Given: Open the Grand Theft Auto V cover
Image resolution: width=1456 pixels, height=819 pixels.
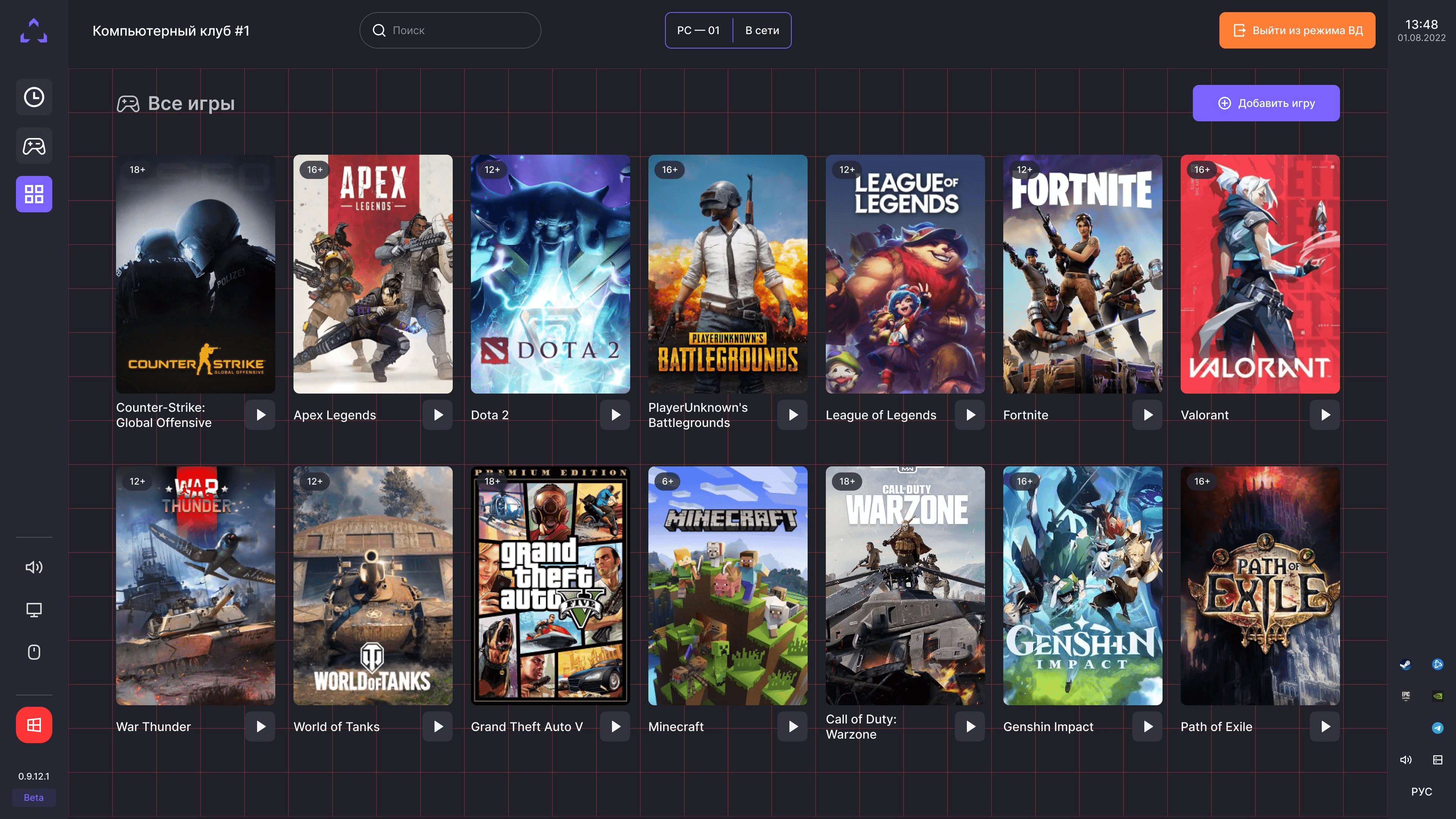Looking at the screenshot, I should click(551, 585).
